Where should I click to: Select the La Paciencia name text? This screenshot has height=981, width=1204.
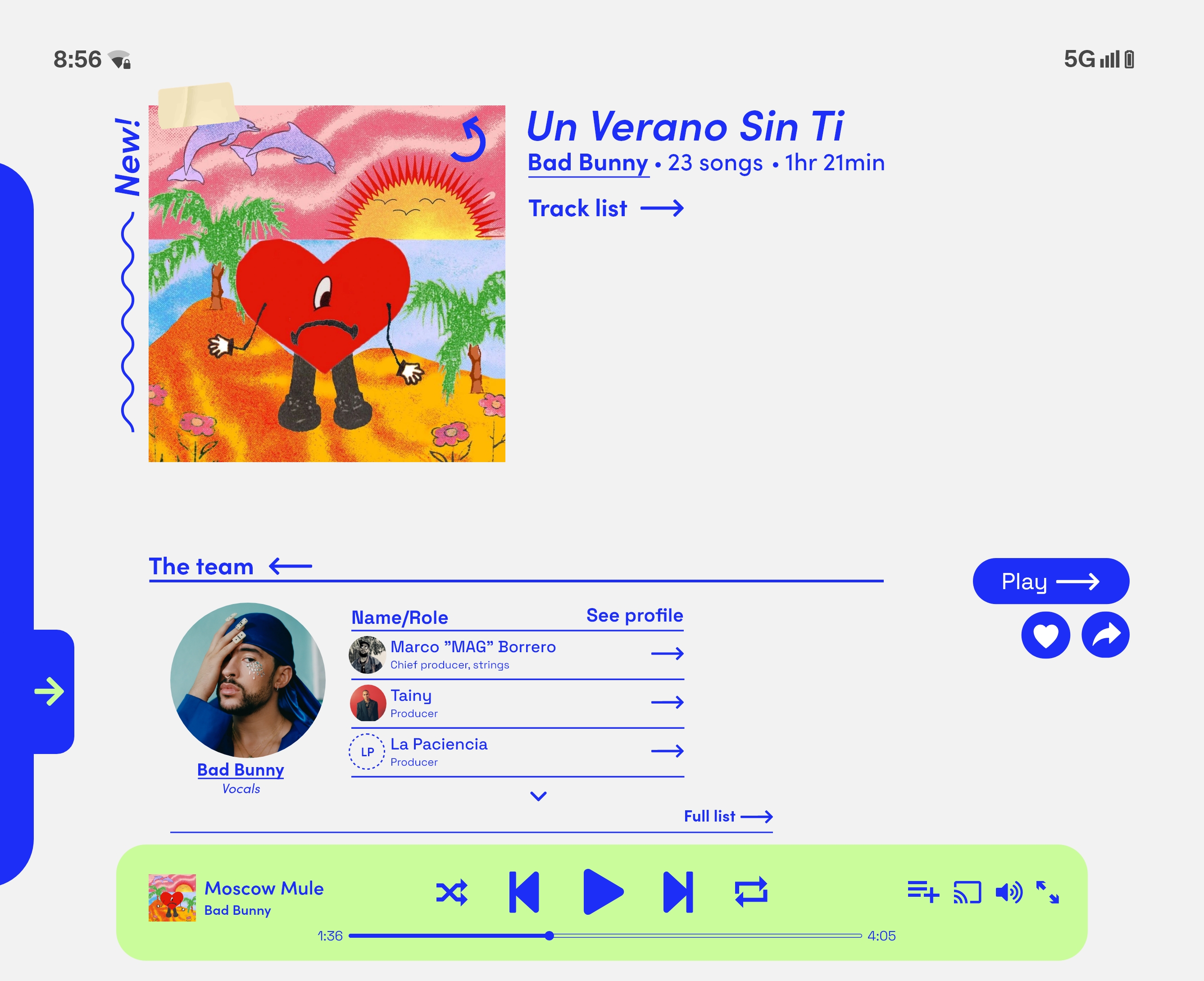[439, 744]
